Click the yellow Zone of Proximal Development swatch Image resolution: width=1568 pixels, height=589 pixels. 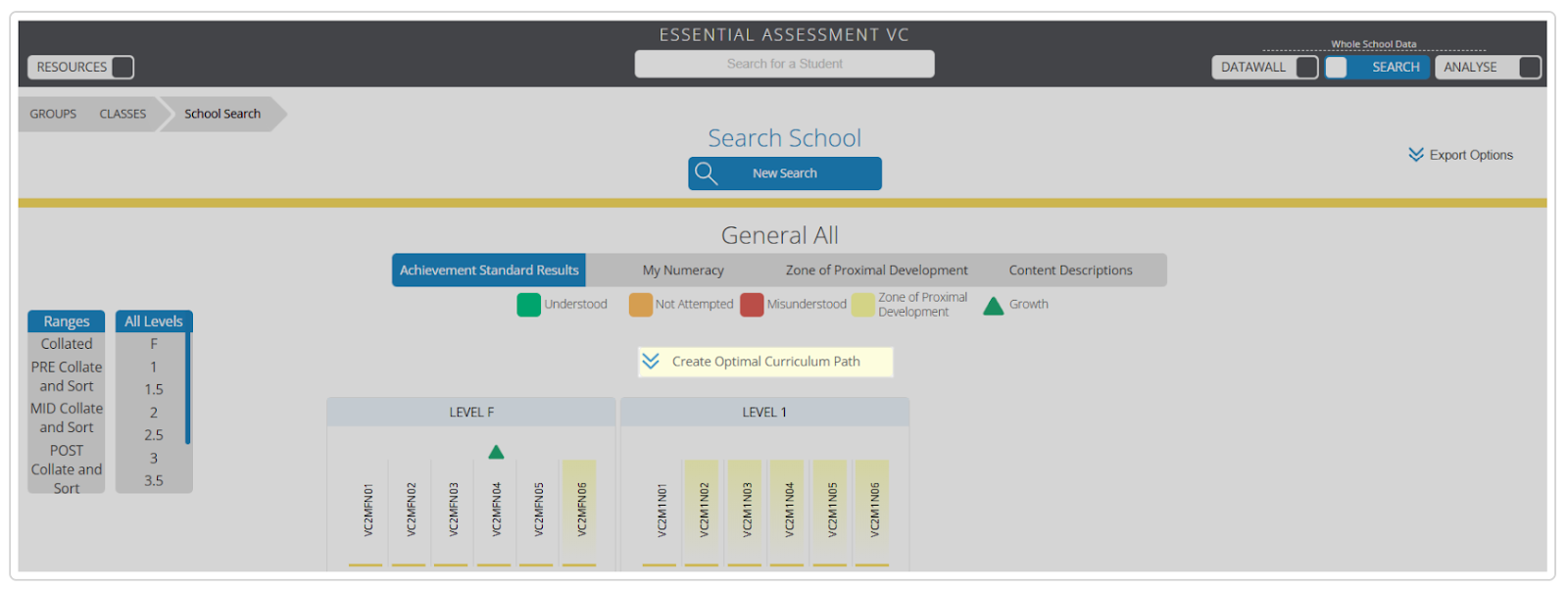coord(863,305)
